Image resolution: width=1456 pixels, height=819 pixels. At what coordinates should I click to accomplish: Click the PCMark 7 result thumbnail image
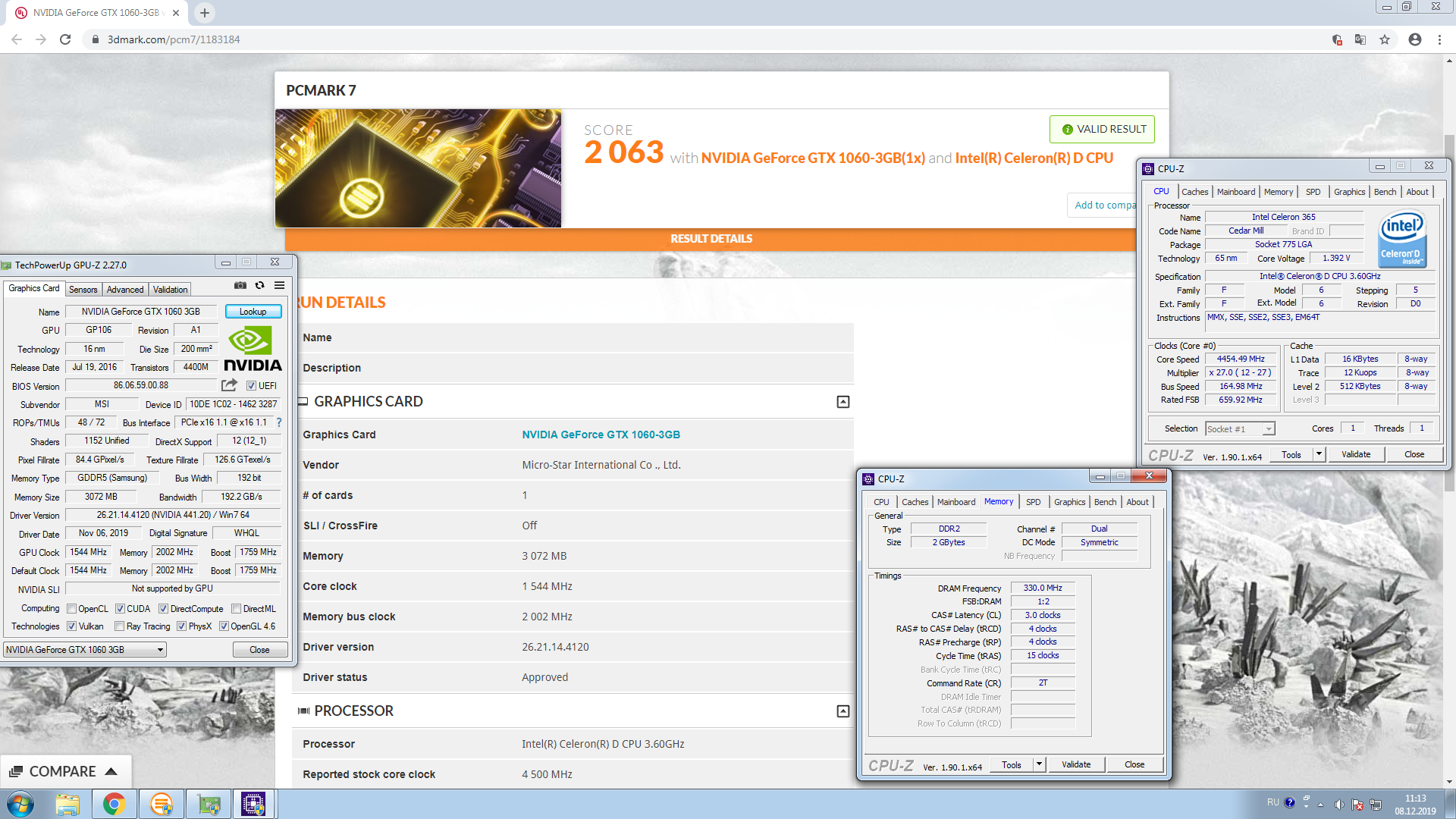coord(418,168)
